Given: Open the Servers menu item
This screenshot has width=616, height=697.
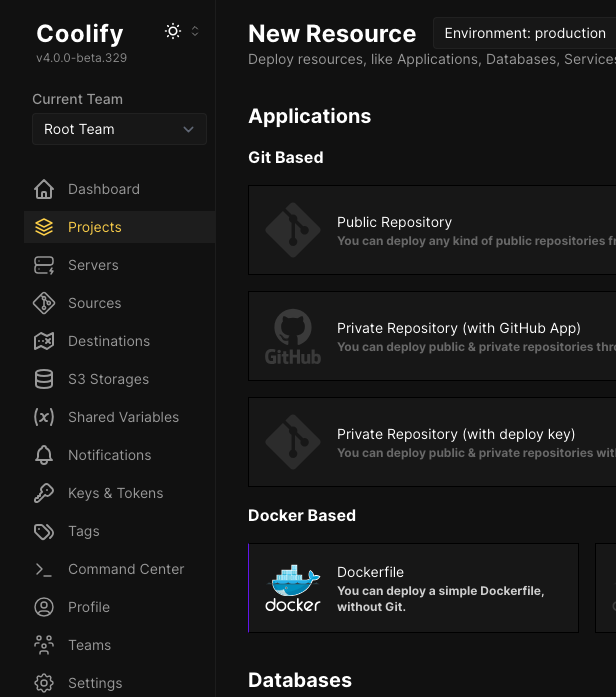Looking at the screenshot, I should point(120,265).
